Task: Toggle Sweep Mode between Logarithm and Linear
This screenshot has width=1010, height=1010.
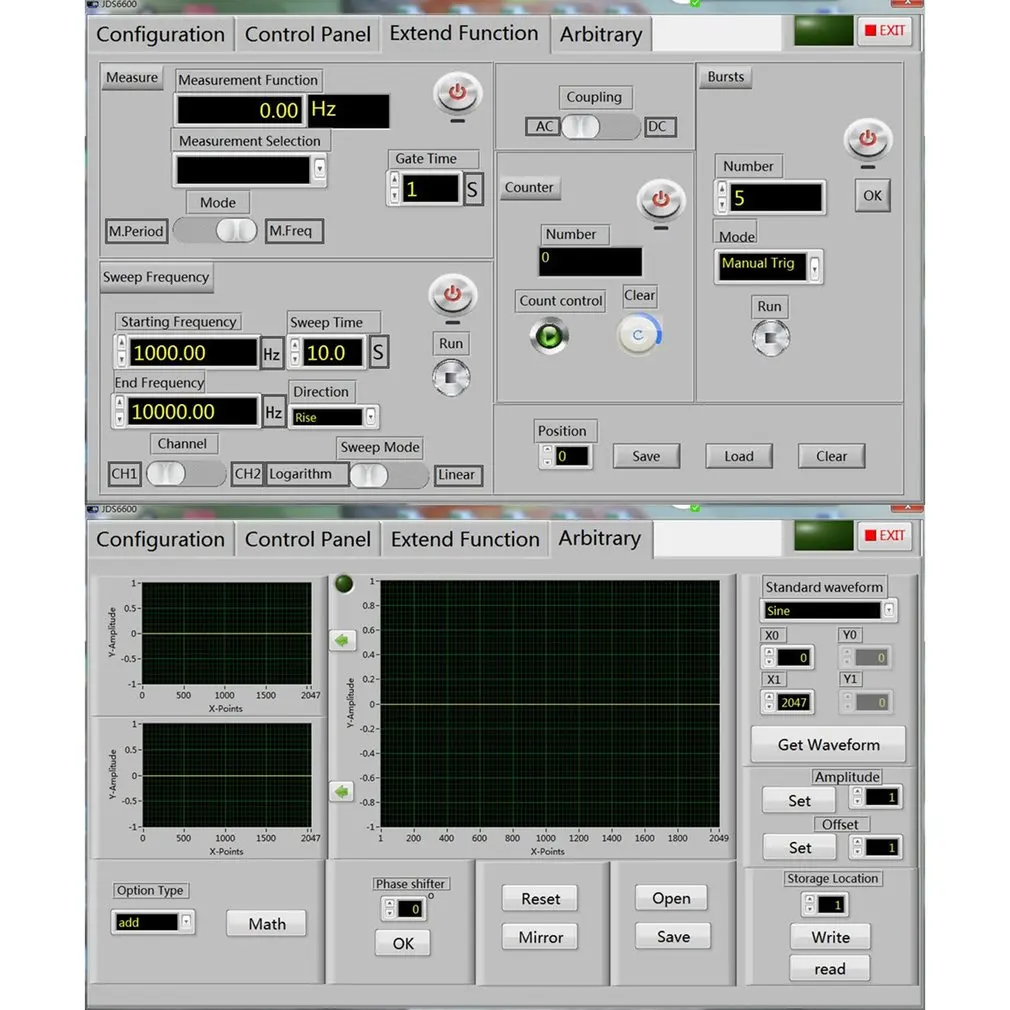Action: coord(389,475)
